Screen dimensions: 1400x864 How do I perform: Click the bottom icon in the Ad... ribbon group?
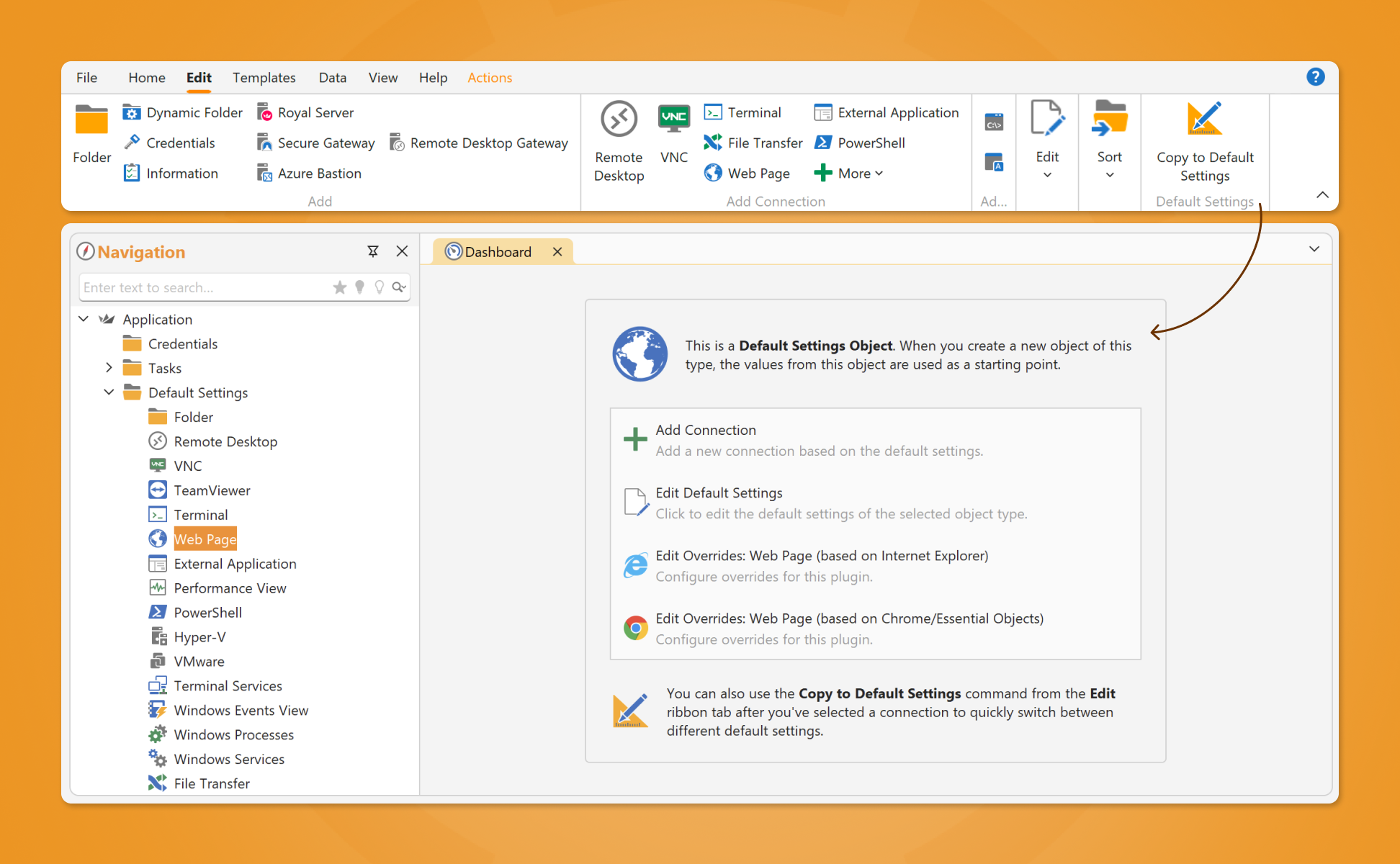[994, 163]
